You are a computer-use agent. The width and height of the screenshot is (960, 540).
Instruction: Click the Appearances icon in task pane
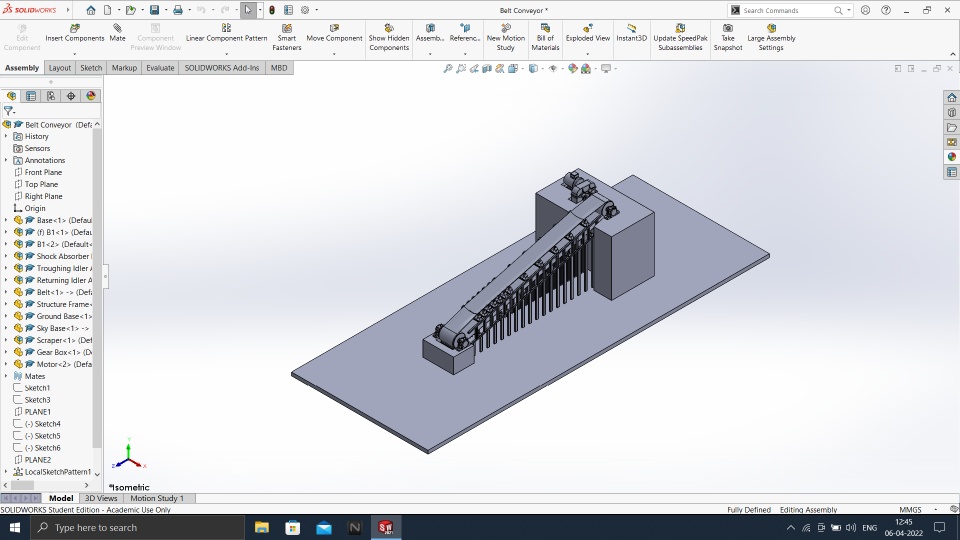[952, 157]
